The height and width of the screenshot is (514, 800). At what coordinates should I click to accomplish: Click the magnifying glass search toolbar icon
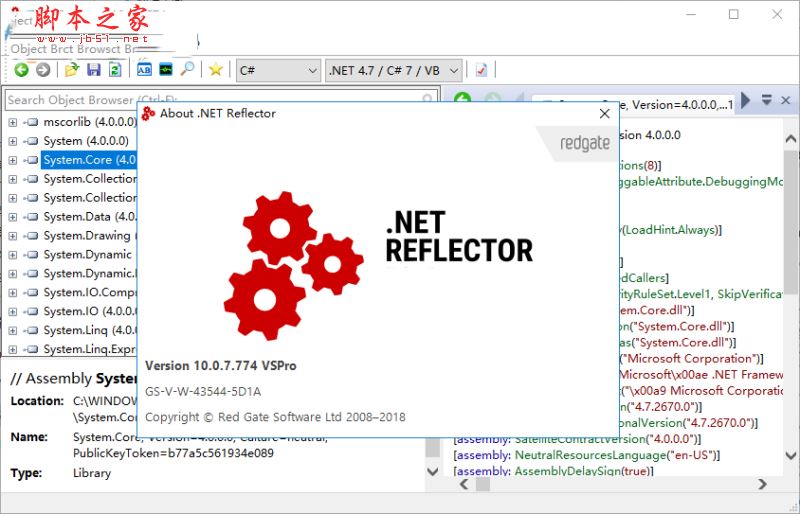187,69
